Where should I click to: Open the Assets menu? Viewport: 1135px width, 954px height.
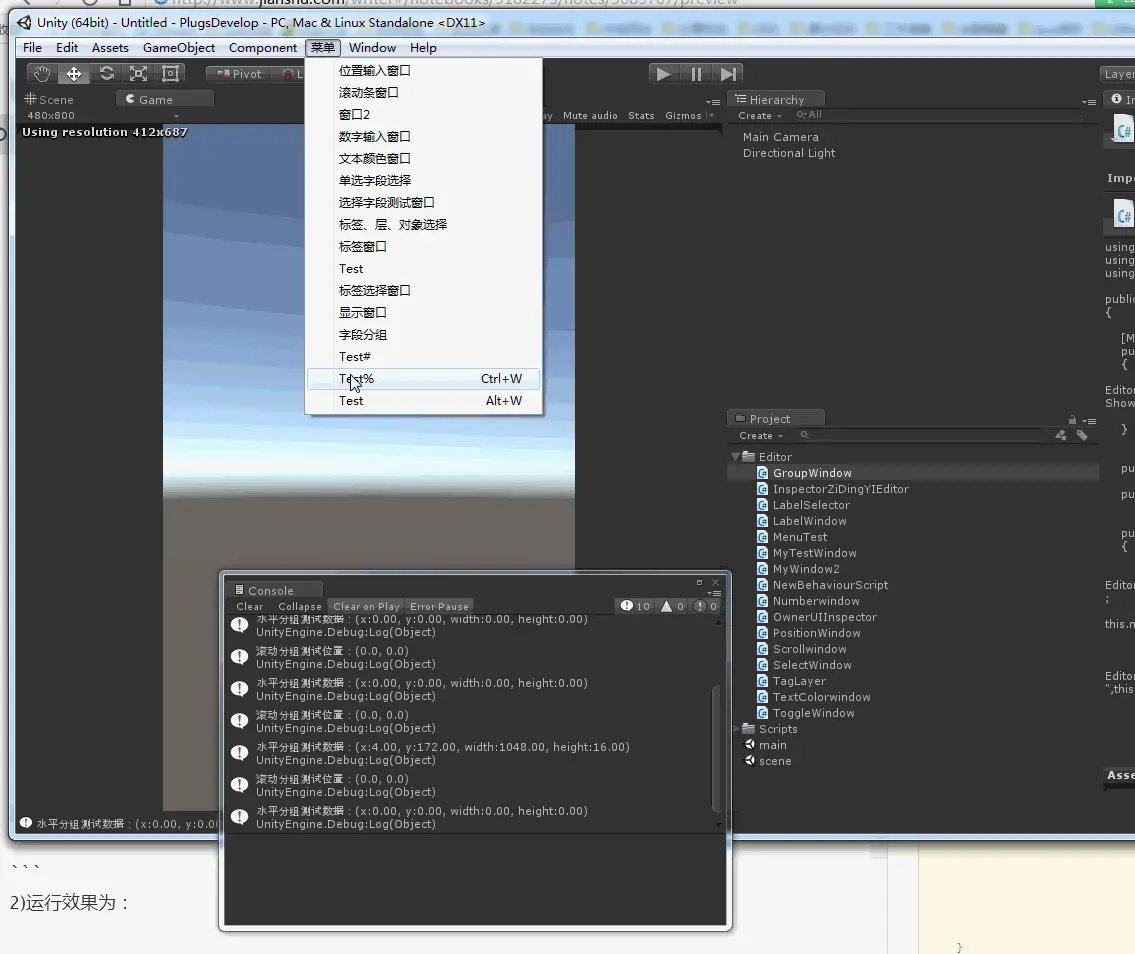coord(110,48)
